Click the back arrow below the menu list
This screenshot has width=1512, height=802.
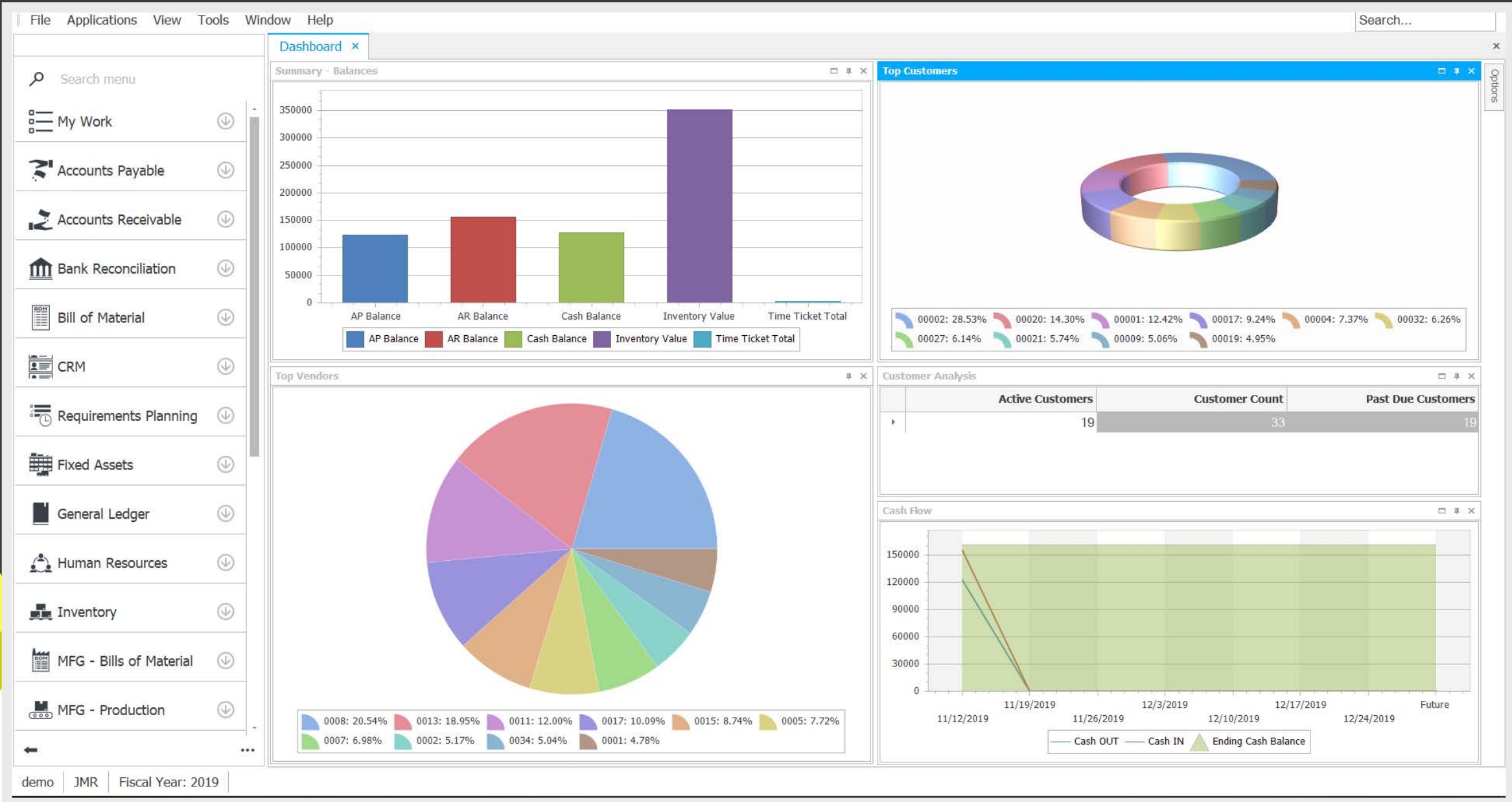(x=30, y=749)
